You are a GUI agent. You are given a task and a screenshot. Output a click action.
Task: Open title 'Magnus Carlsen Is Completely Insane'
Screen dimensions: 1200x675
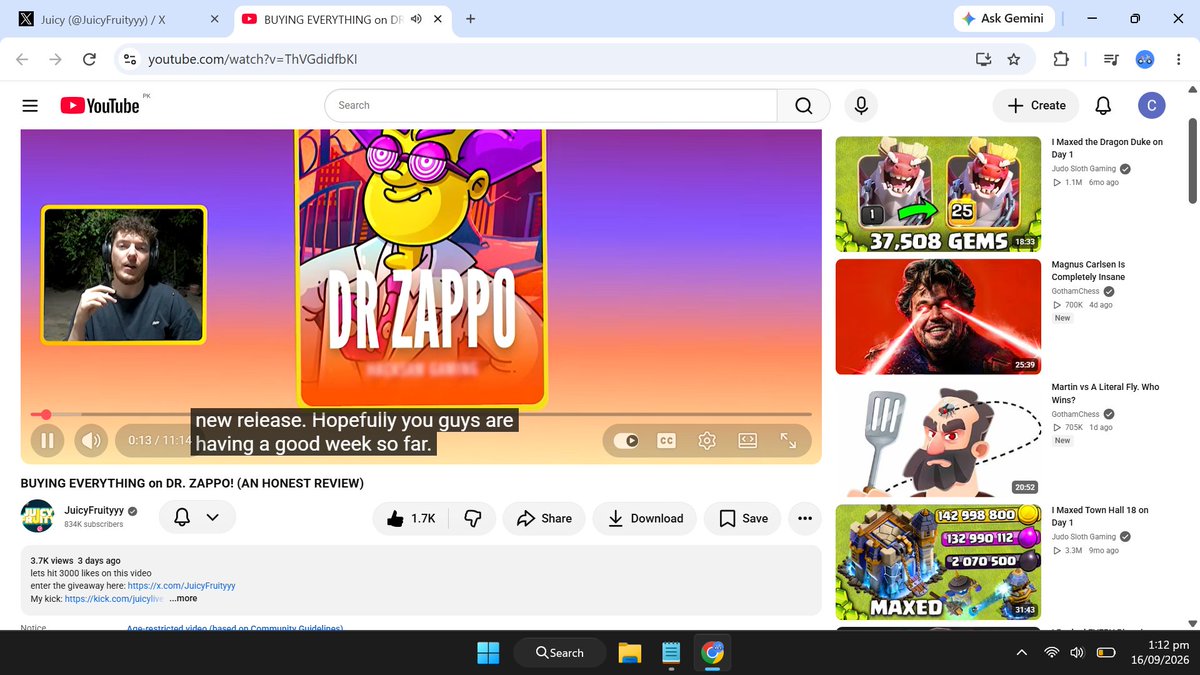[x=1088, y=271]
